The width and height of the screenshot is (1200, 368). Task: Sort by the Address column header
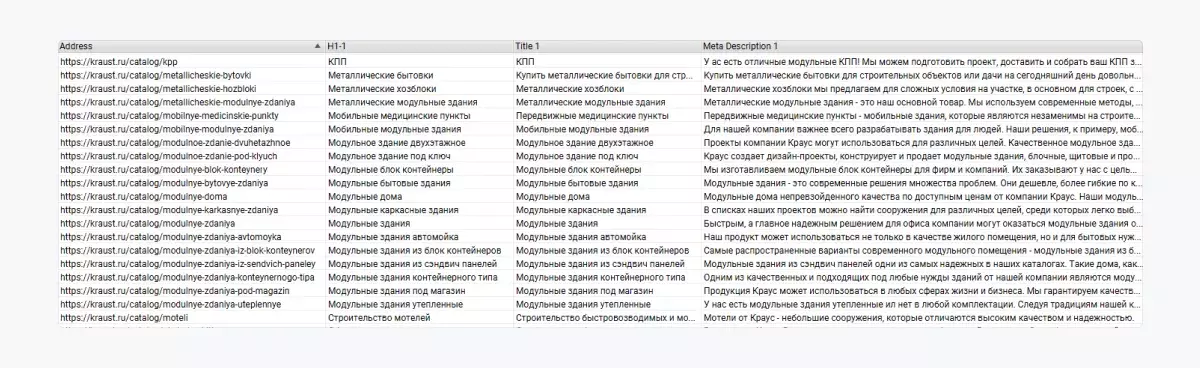[x=191, y=47]
